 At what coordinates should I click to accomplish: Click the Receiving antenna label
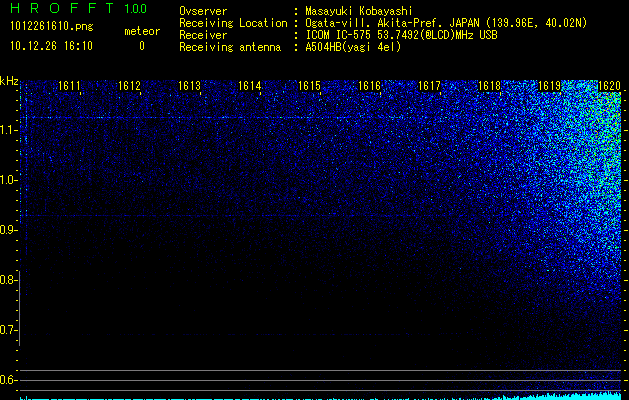pos(230,47)
